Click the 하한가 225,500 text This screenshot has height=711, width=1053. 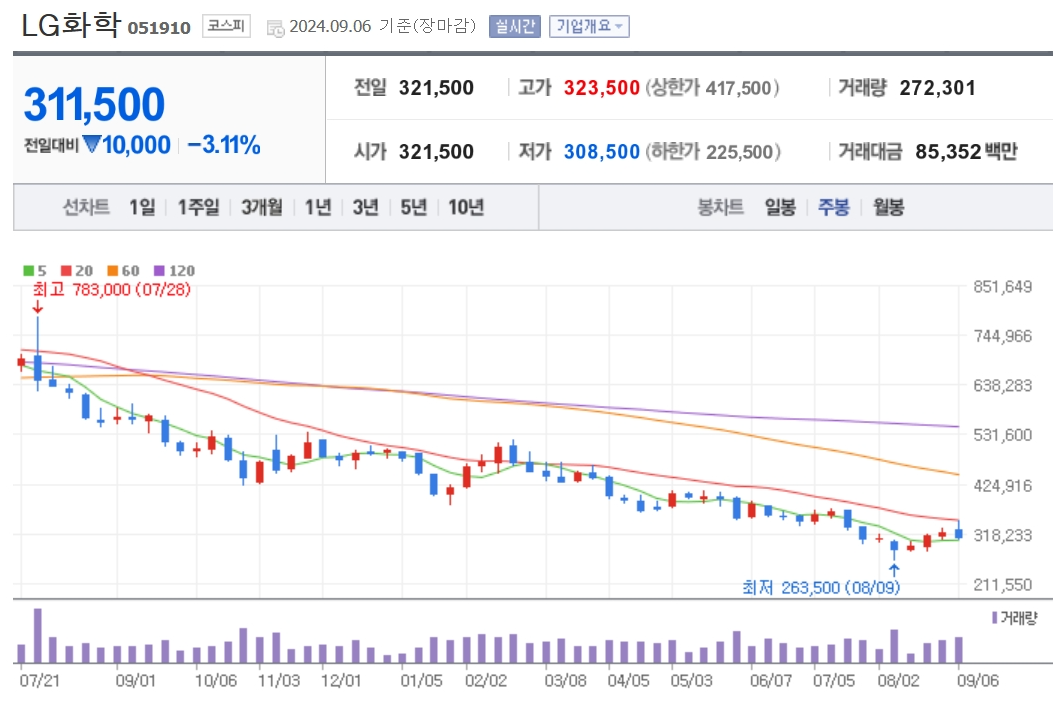pyautogui.click(x=713, y=152)
